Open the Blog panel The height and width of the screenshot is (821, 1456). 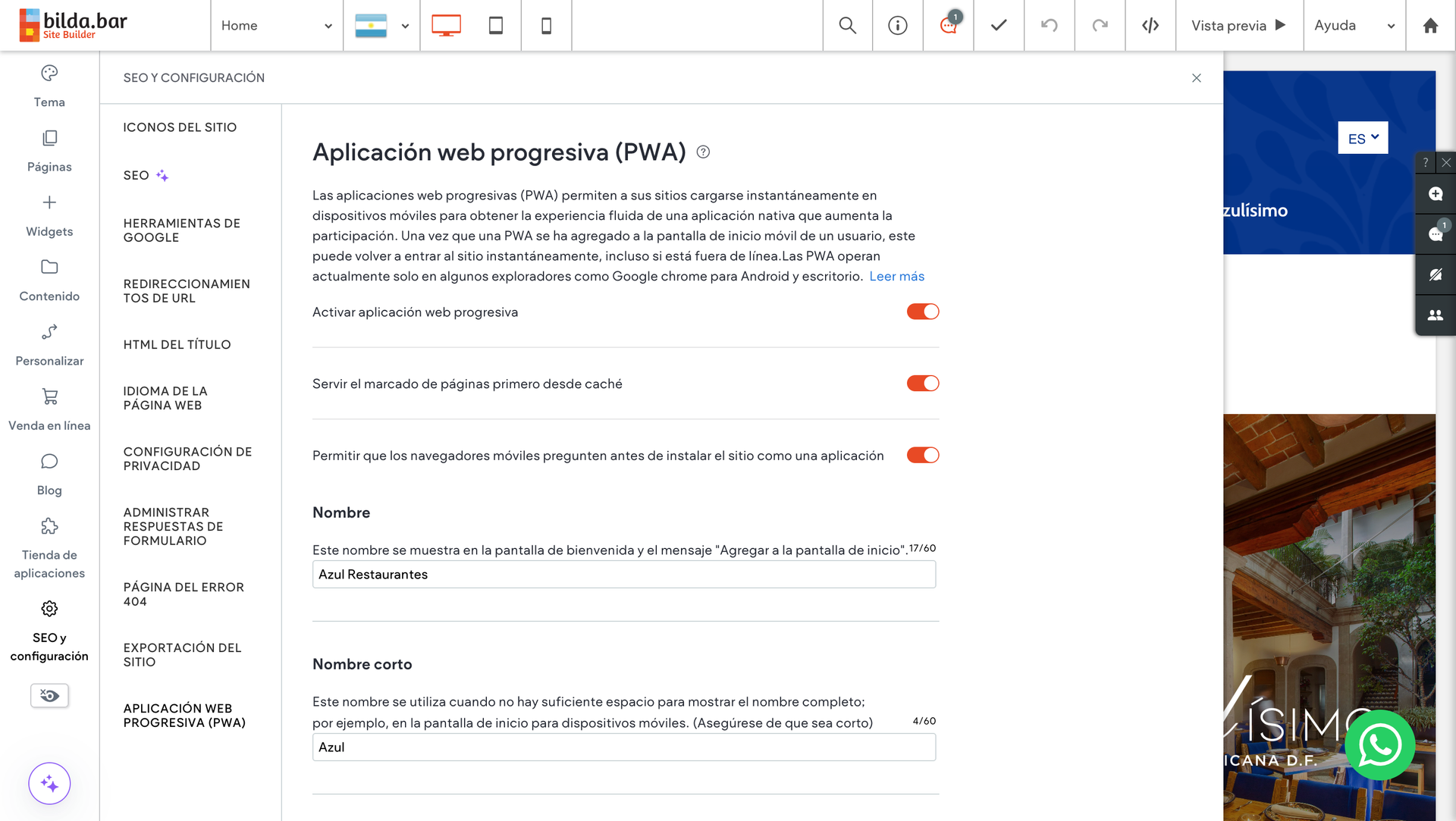tap(49, 475)
